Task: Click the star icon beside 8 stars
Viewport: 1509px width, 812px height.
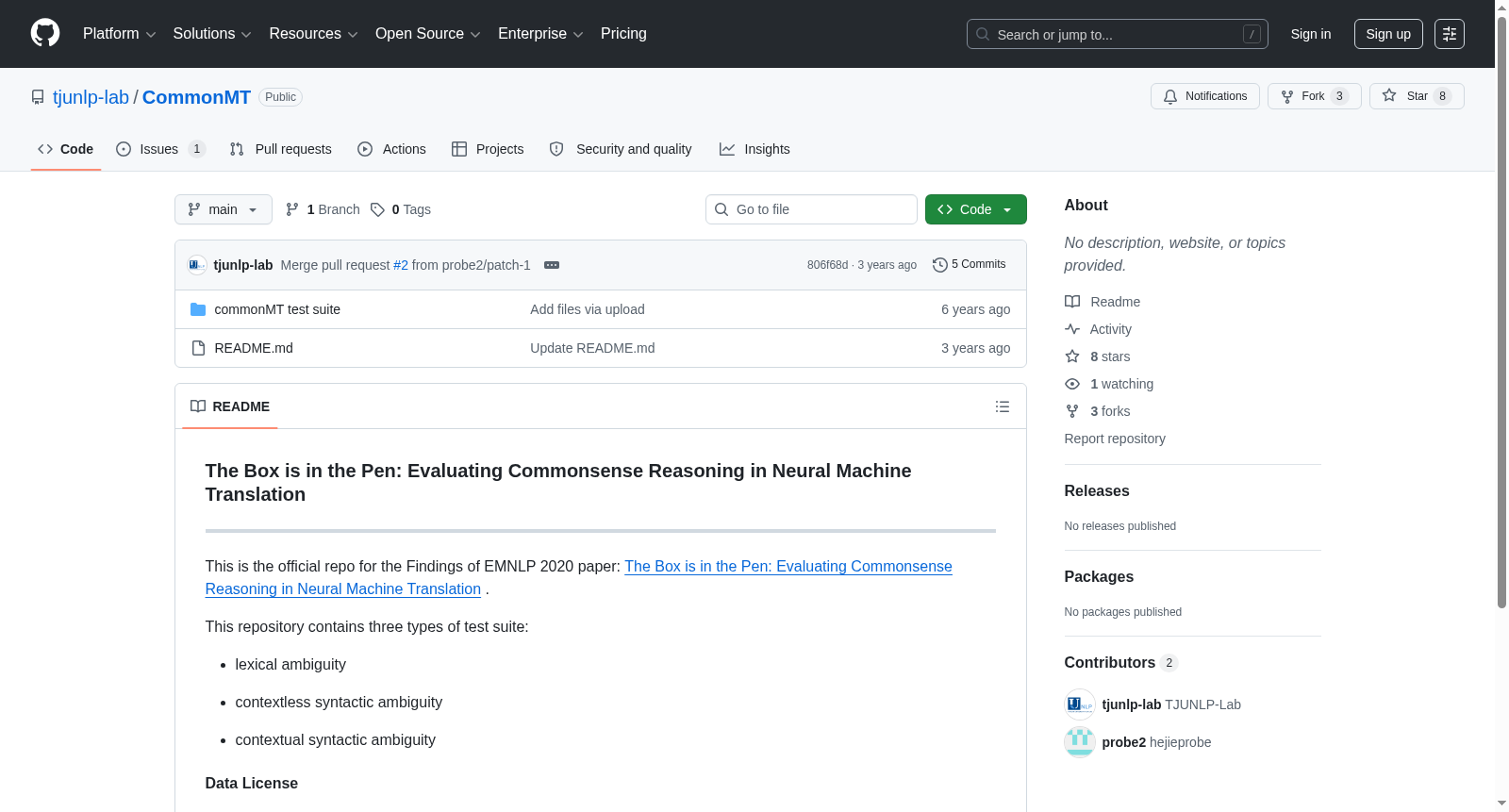Action: coord(1072,356)
